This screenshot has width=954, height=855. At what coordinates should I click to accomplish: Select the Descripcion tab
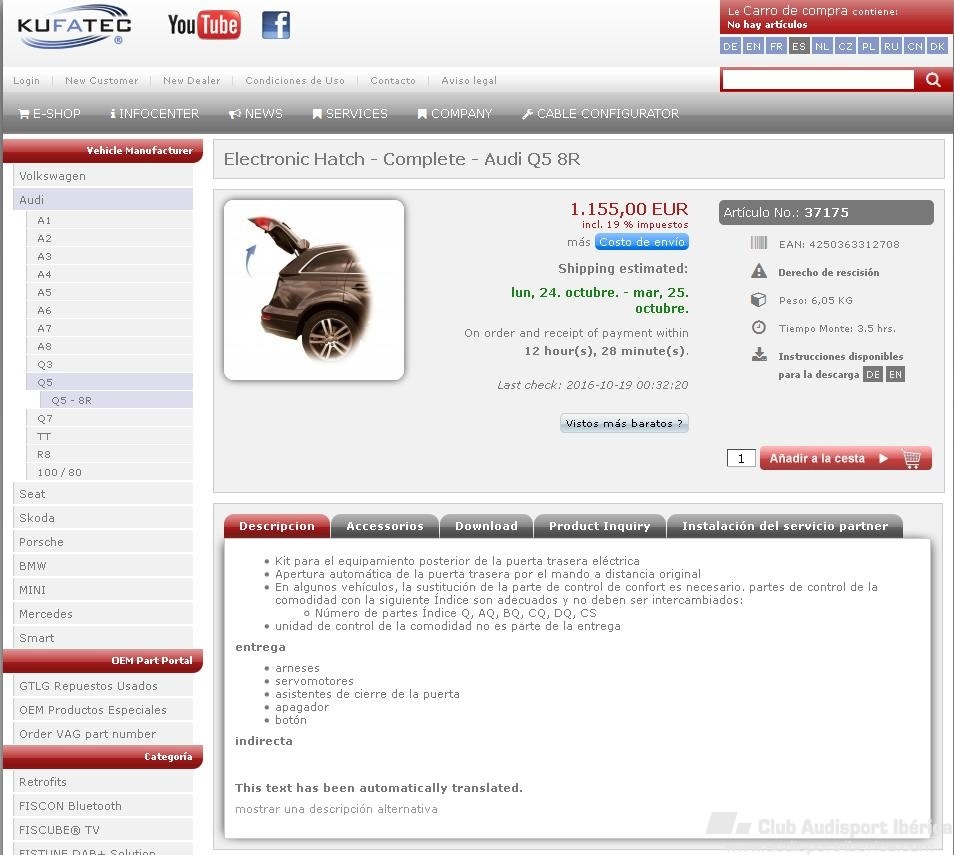click(277, 526)
